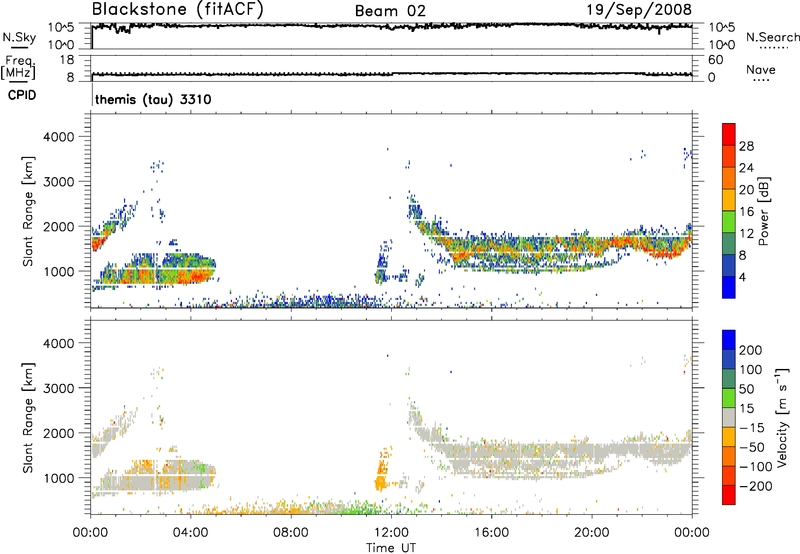Click the "Slant Range [km]" label of velocity panel

pos(28,418)
